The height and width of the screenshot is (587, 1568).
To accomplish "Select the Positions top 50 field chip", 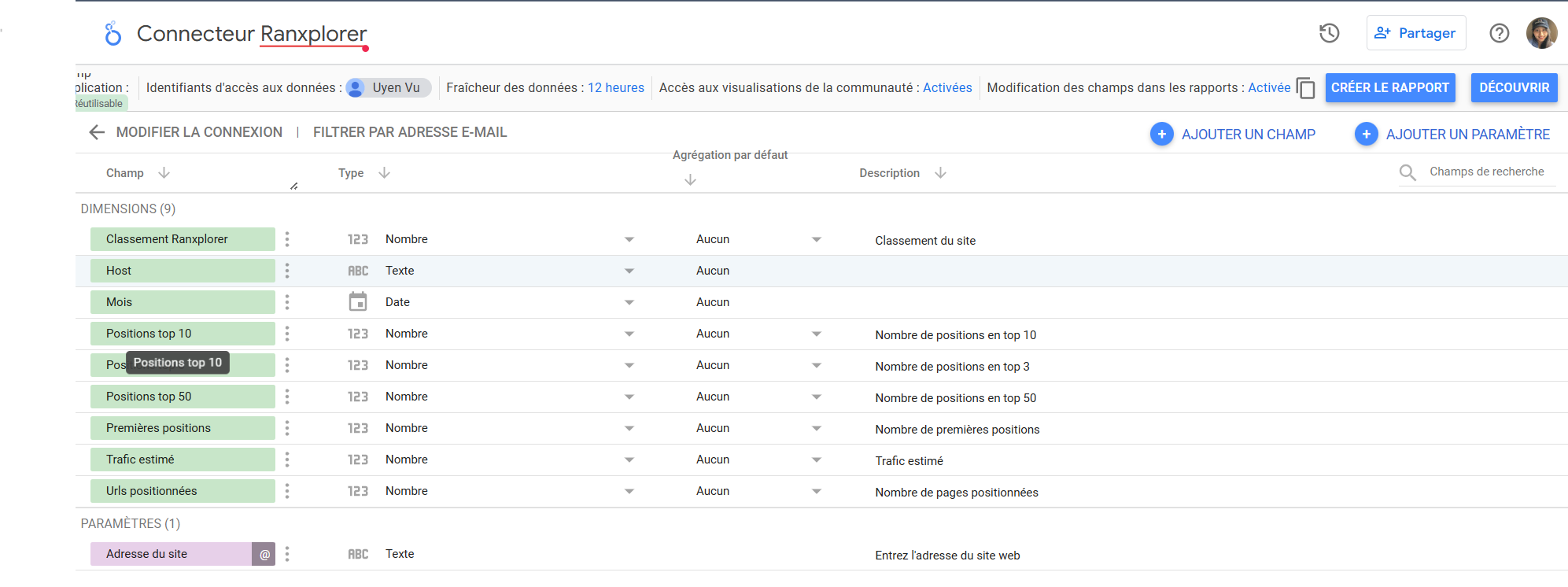I will pyautogui.click(x=183, y=397).
